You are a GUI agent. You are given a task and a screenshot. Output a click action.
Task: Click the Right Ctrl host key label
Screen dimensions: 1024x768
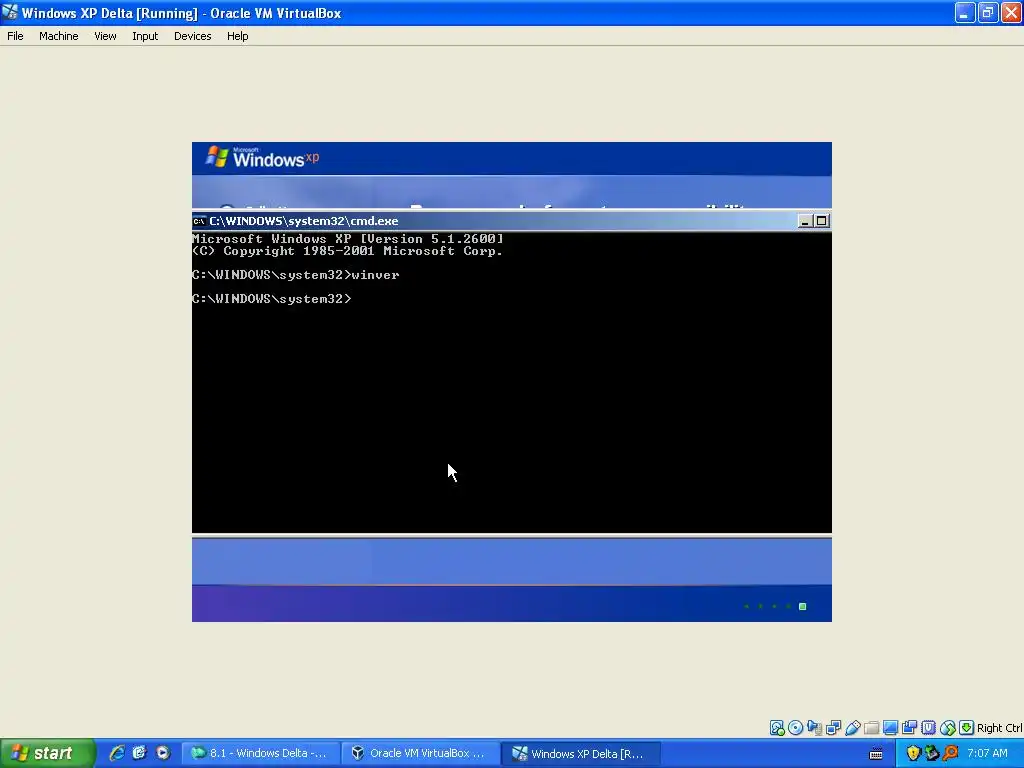tap(1000, 728)
